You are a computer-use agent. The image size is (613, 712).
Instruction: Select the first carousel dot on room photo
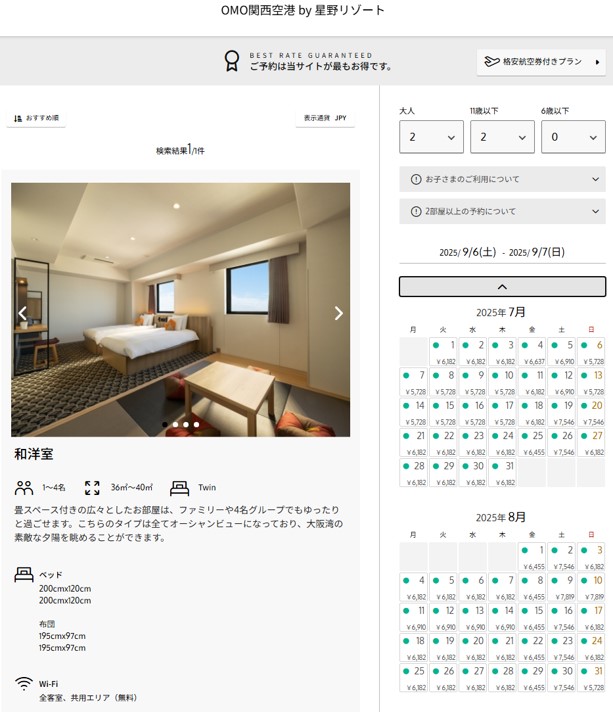[165, 425]
